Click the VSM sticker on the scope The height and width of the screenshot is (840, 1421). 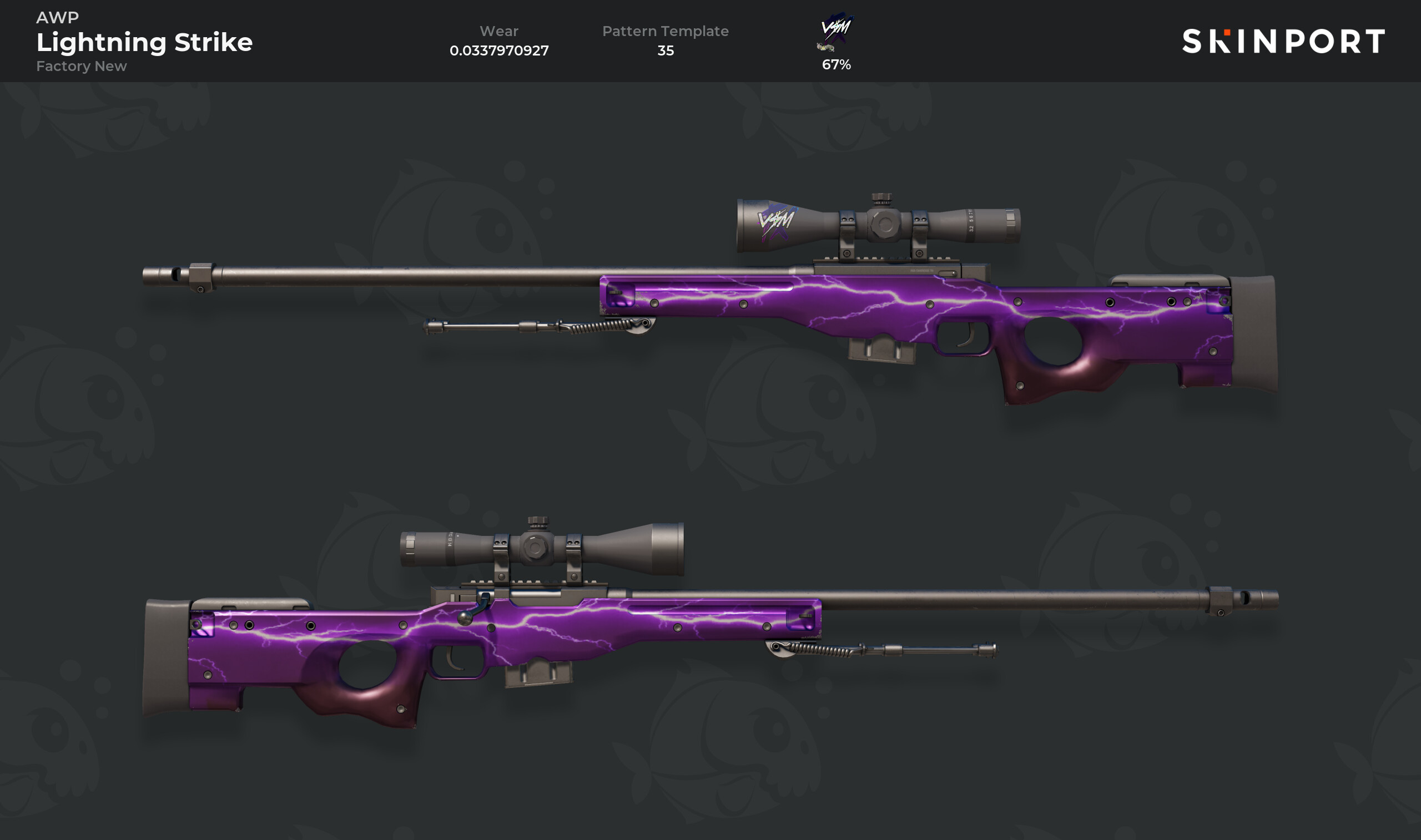777,222
